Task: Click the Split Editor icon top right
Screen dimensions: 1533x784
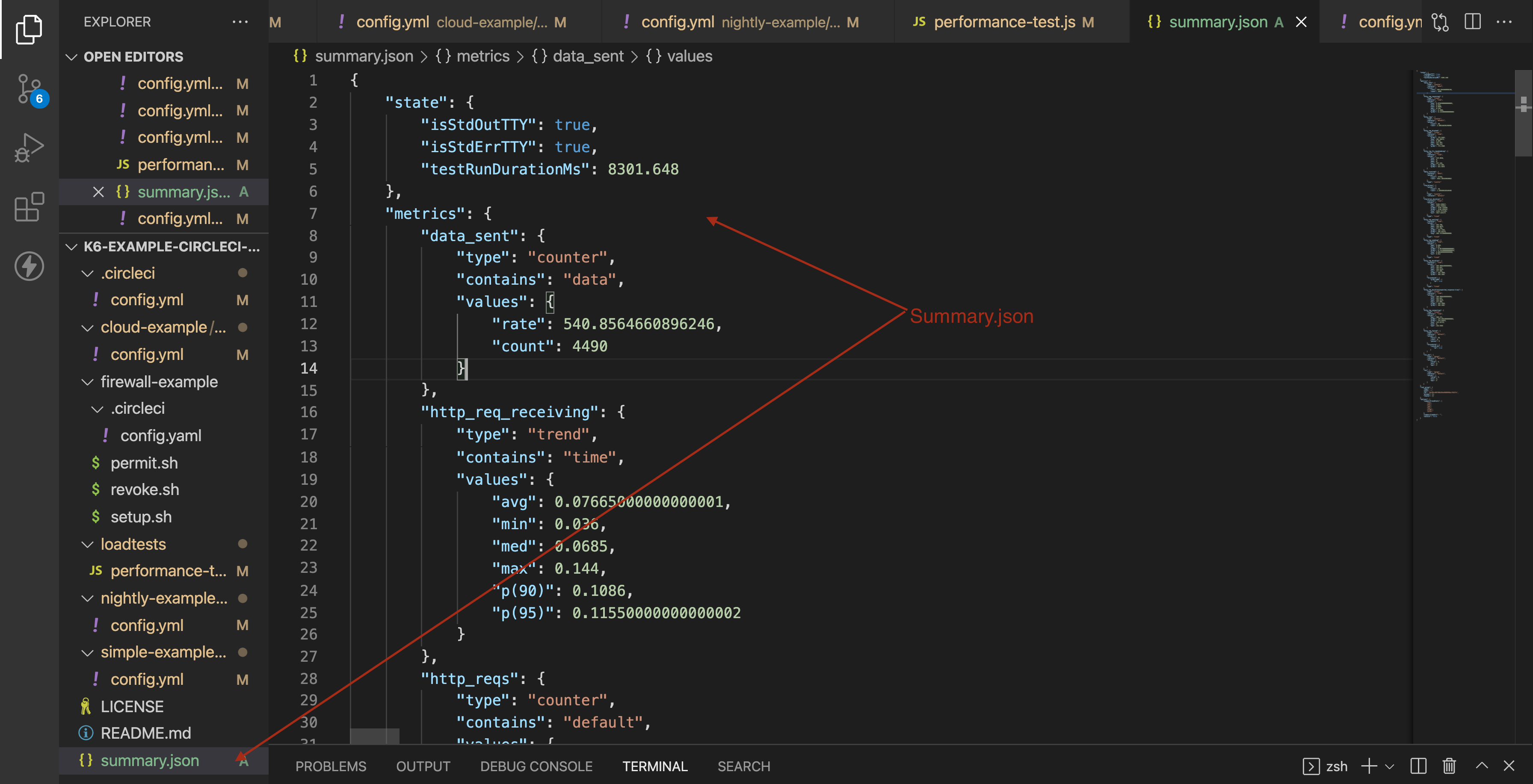Action: pos(1472,22)
